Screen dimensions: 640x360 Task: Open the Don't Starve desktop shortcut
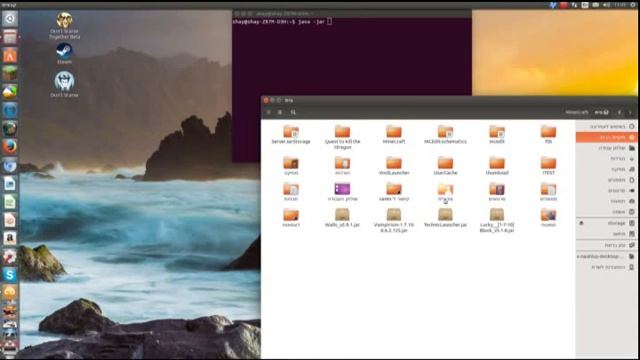tap(64, 84)
